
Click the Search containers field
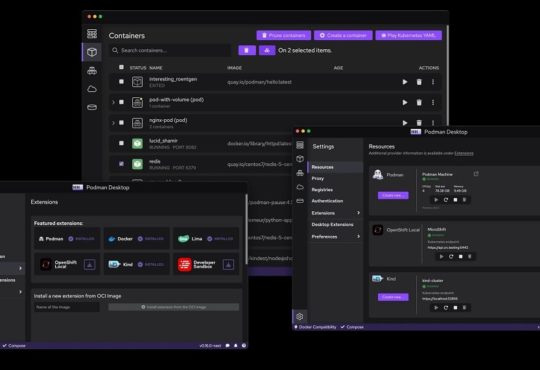point(170,50)
